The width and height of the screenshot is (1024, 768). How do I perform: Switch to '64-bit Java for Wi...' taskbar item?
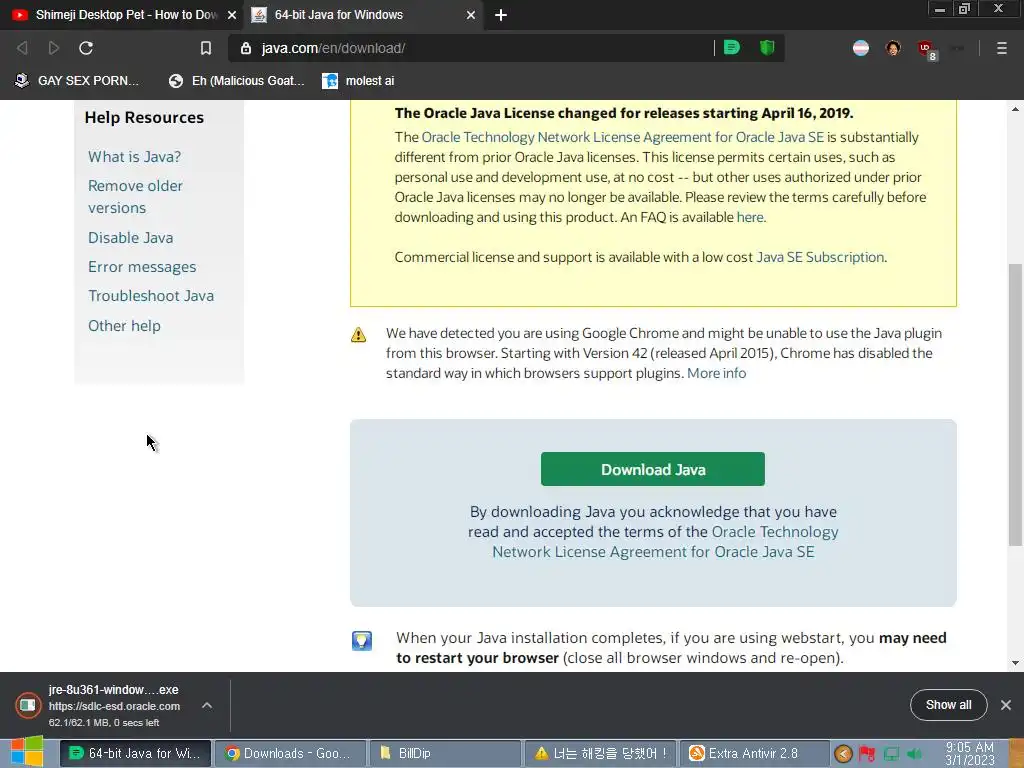(x=135, y=753)
